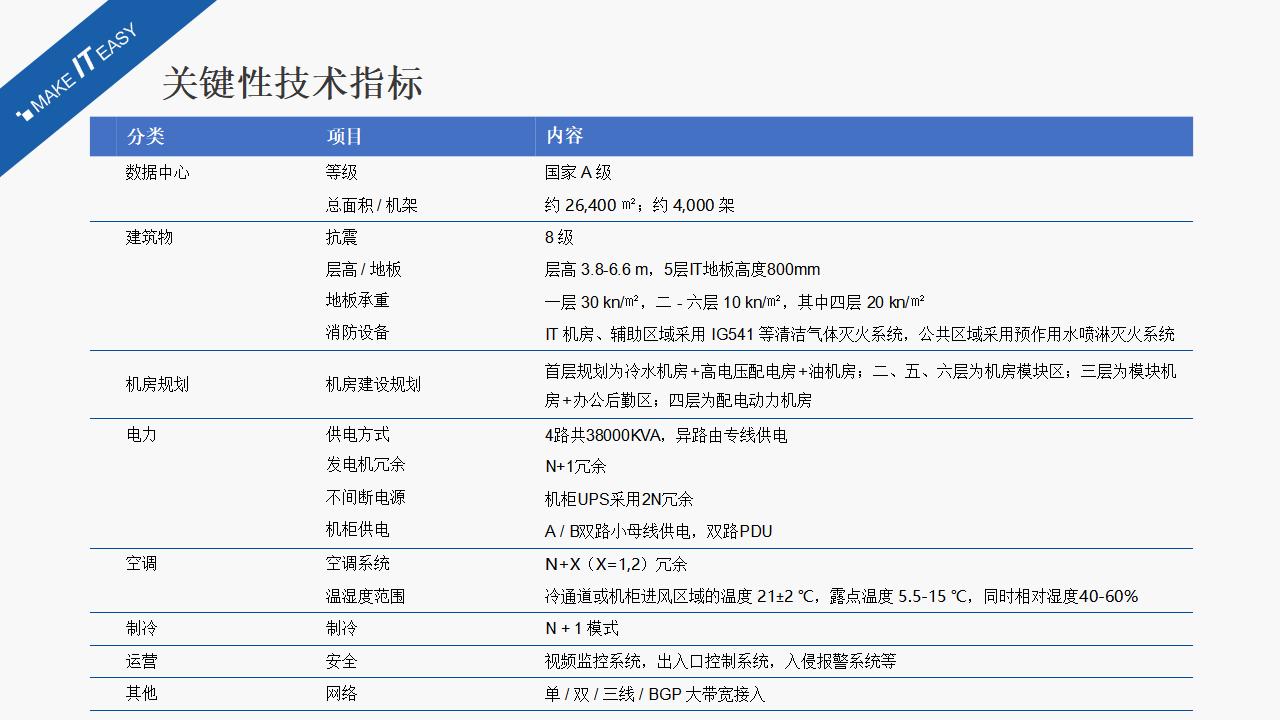
Task: Select the 机房建设规划 item cell
Action: [x=373, y=384]
